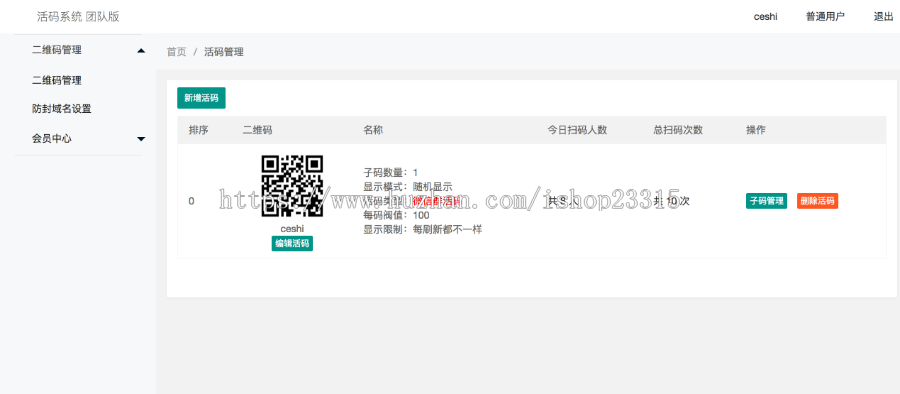This screenshot has height=394, width=900.
Task: Expand the 会员中心 menu arrow
Action: (x=141, y=139)
